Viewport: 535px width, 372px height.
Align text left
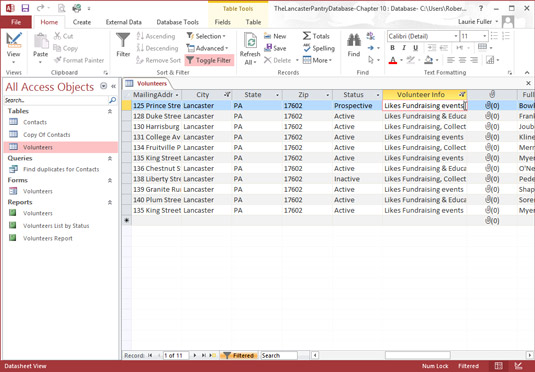coord(451,60)
